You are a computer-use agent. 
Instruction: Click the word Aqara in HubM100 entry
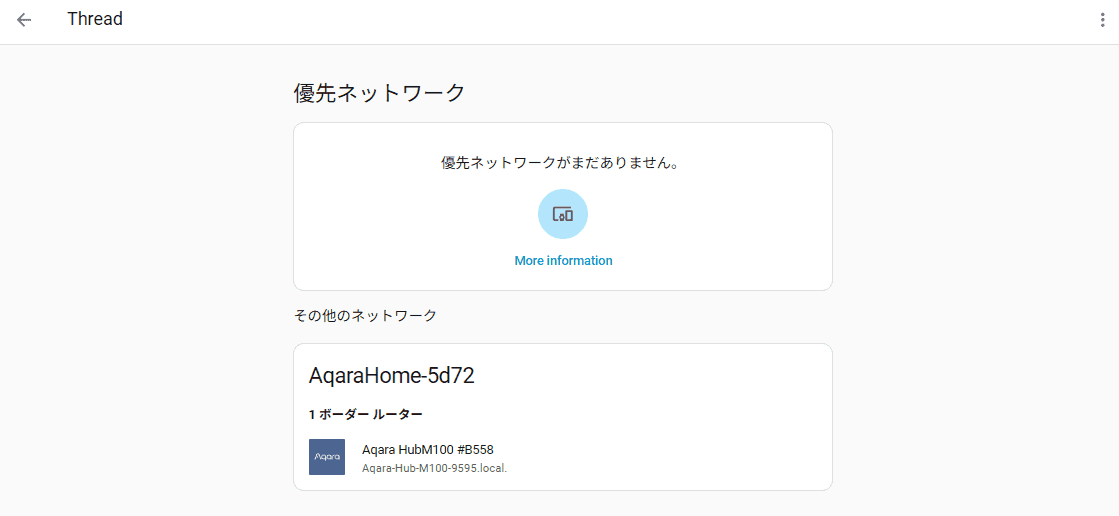(x=378, y=450)
